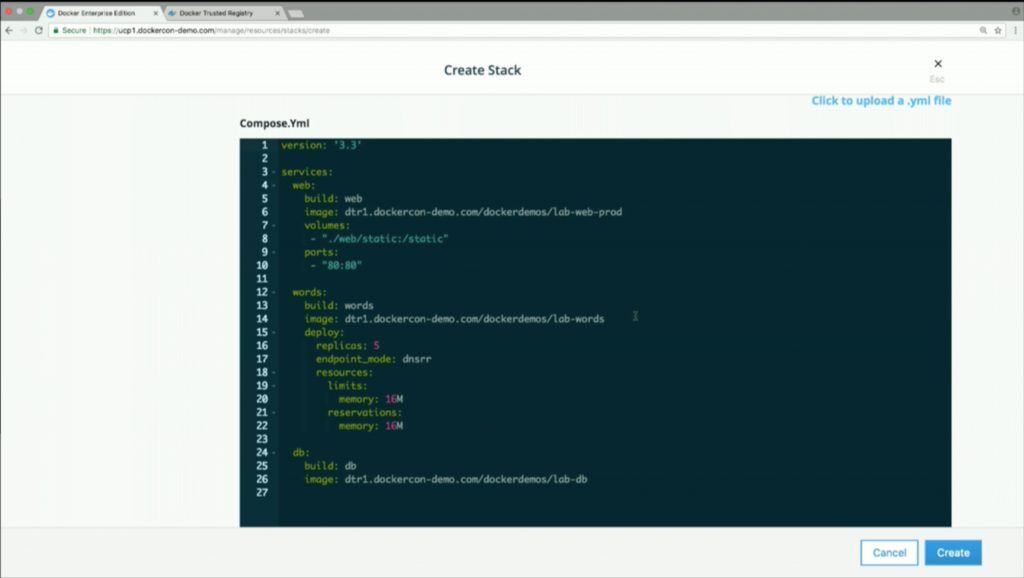Click the Create button
The height and width of the screenshot is (578, 1024).
[x=953, y=553]
